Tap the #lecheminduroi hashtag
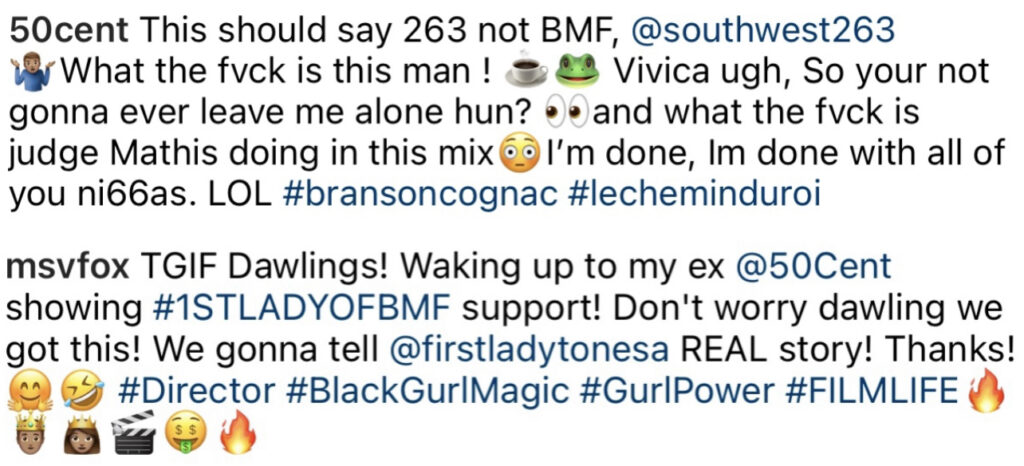This screenshot has height=466, width=1024. 694,194
